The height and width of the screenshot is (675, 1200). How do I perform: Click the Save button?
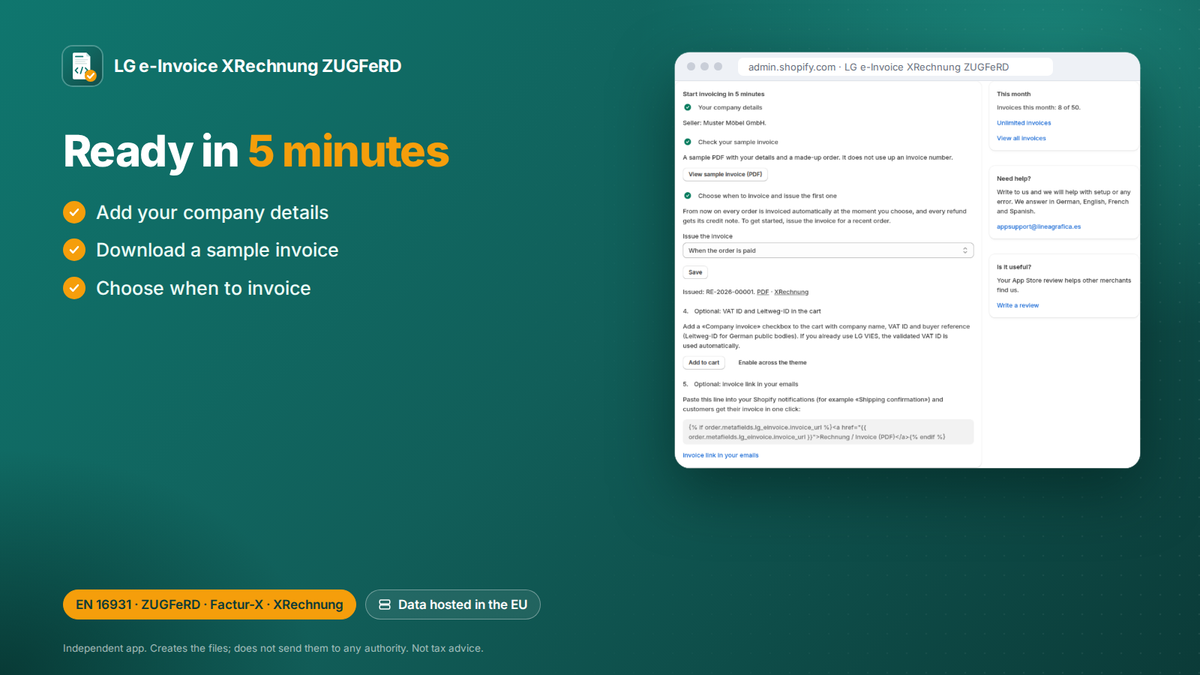695,272
